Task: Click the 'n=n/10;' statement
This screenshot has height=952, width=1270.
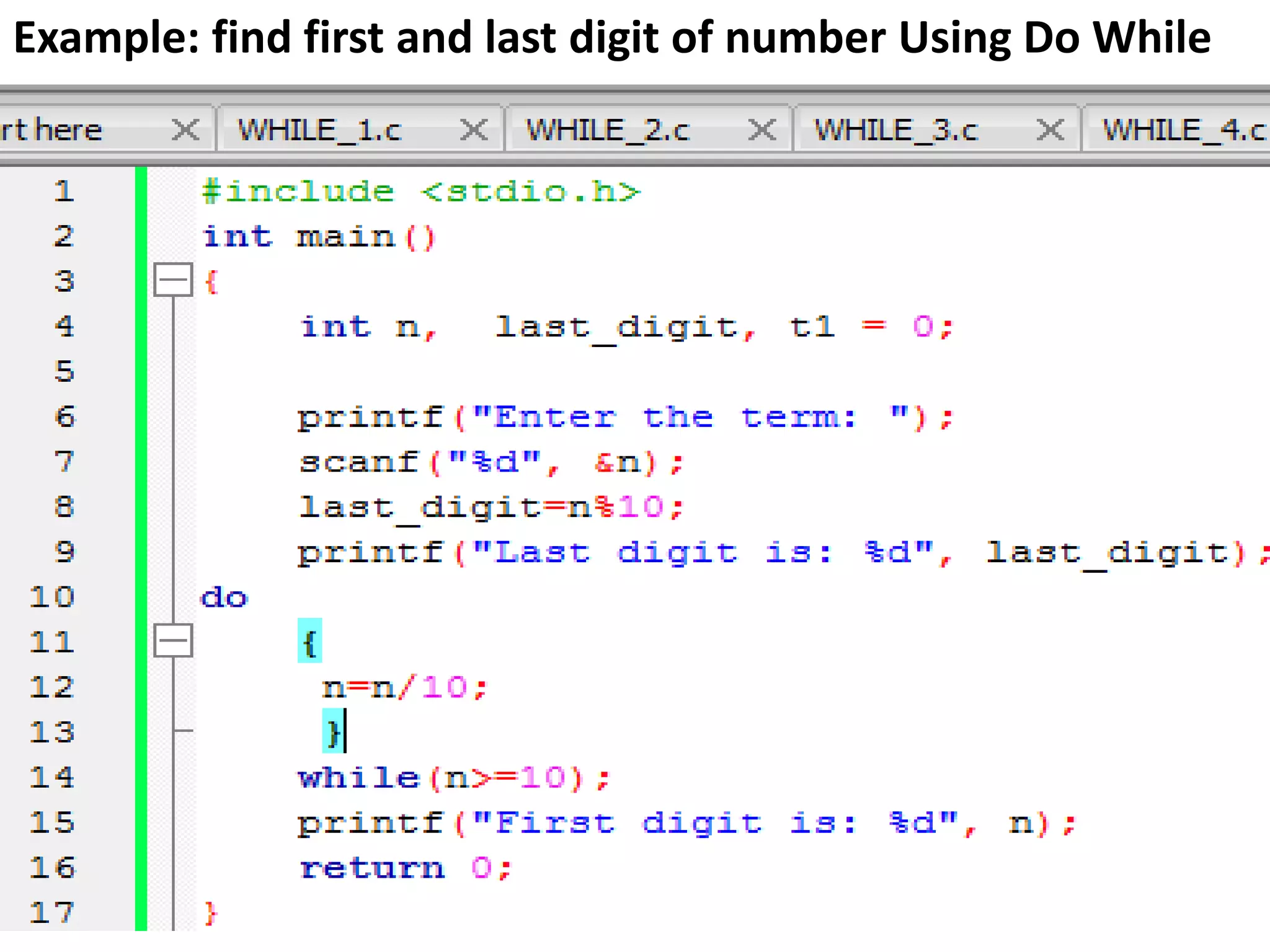Action: click(405, 688)
